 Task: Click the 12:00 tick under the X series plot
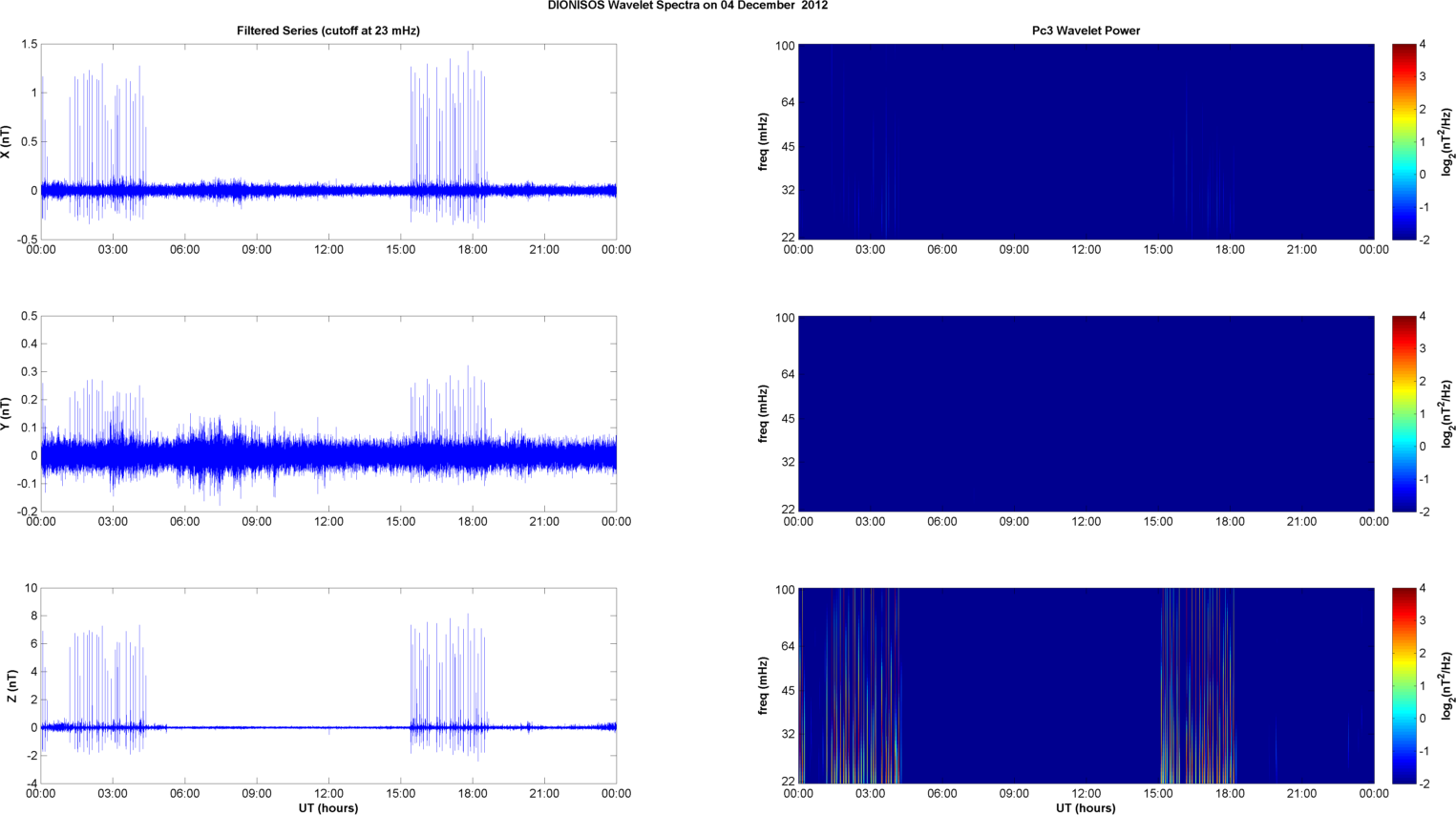tap(328, 250)
